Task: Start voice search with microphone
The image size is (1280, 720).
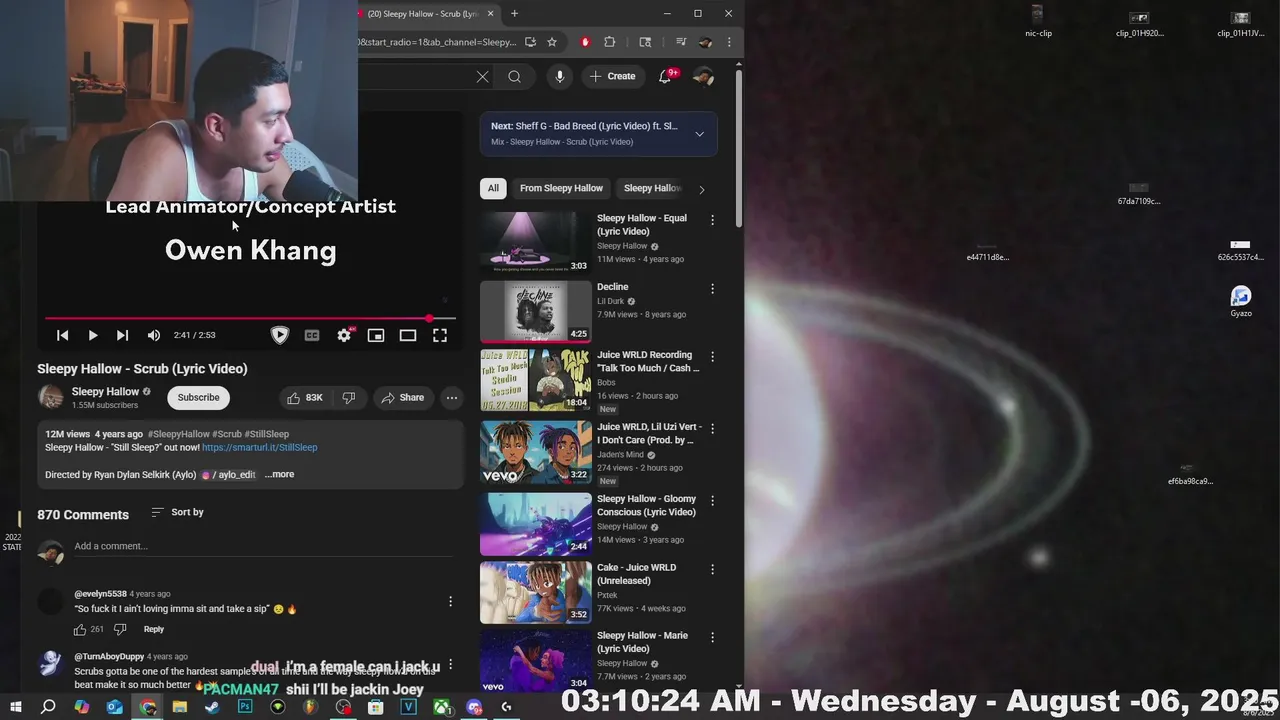Action: pyautogui.click(x=559, y=77)
